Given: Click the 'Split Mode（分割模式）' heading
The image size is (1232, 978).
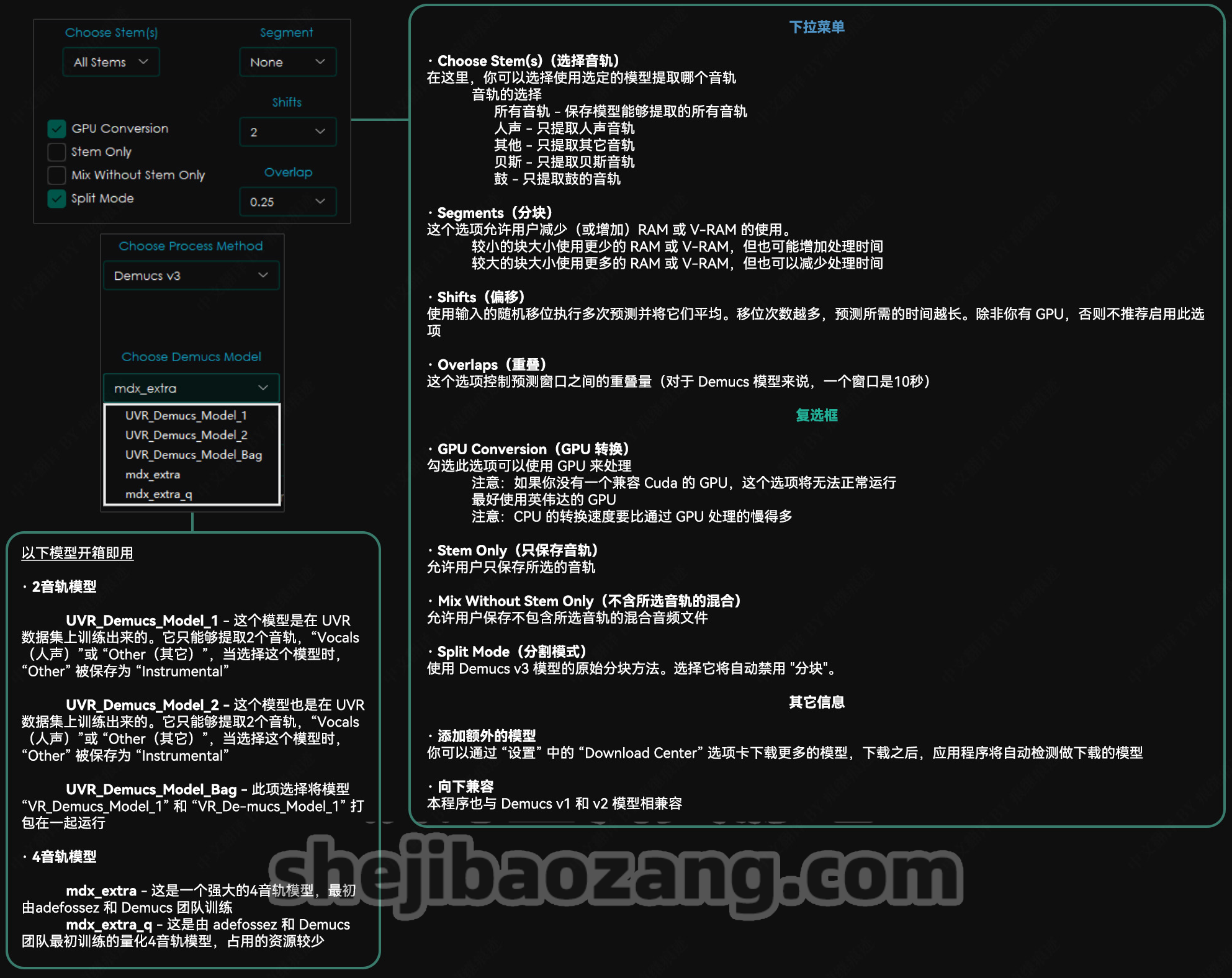Looking at the screenshot, I should (512, 652).
